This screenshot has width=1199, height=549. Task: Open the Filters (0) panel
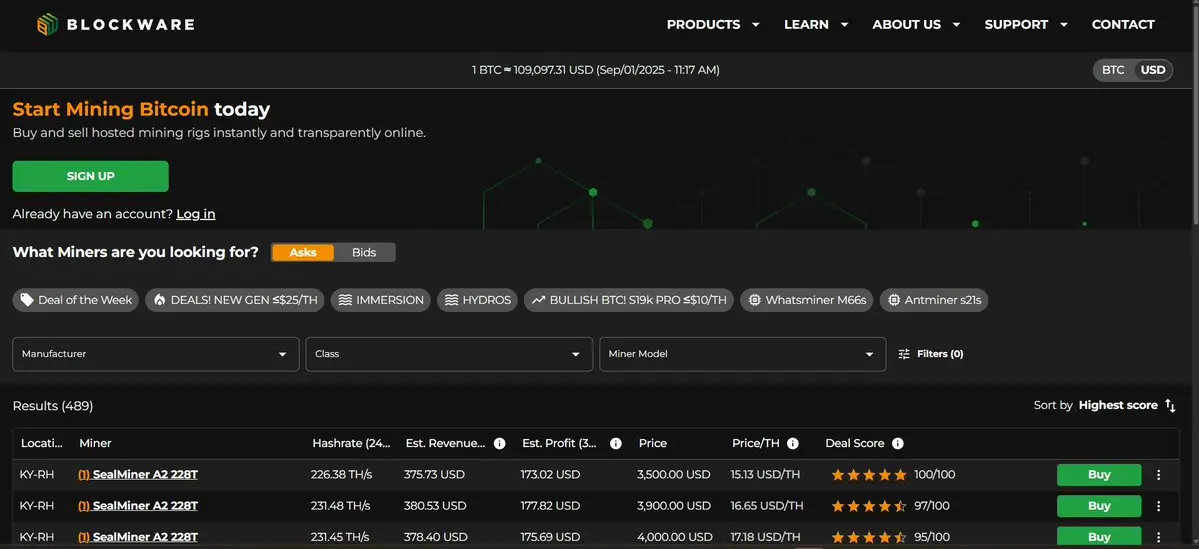point(931,354)
